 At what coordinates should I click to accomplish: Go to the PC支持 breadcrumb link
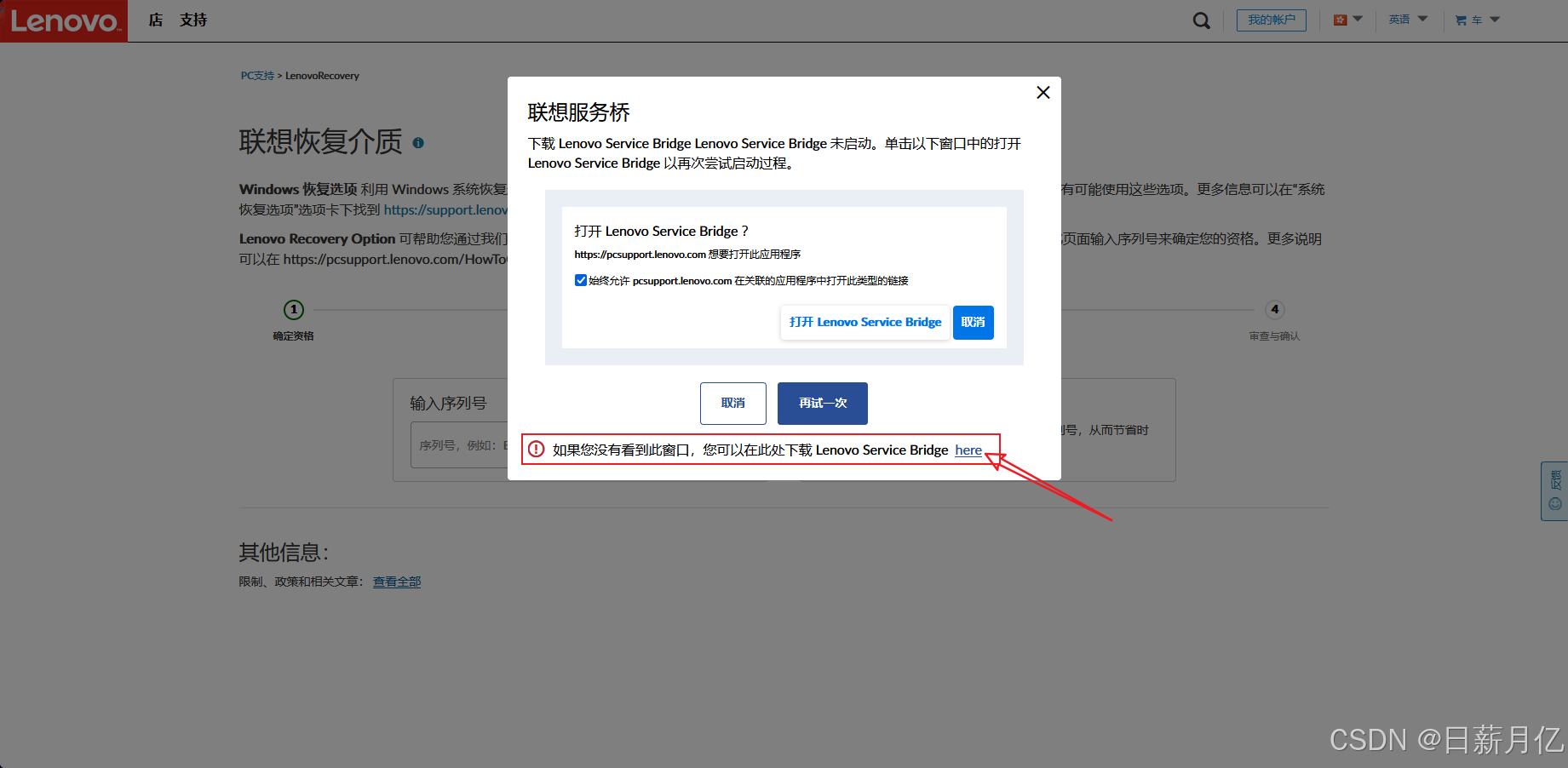pyautogui.click(x=257, y=76)
